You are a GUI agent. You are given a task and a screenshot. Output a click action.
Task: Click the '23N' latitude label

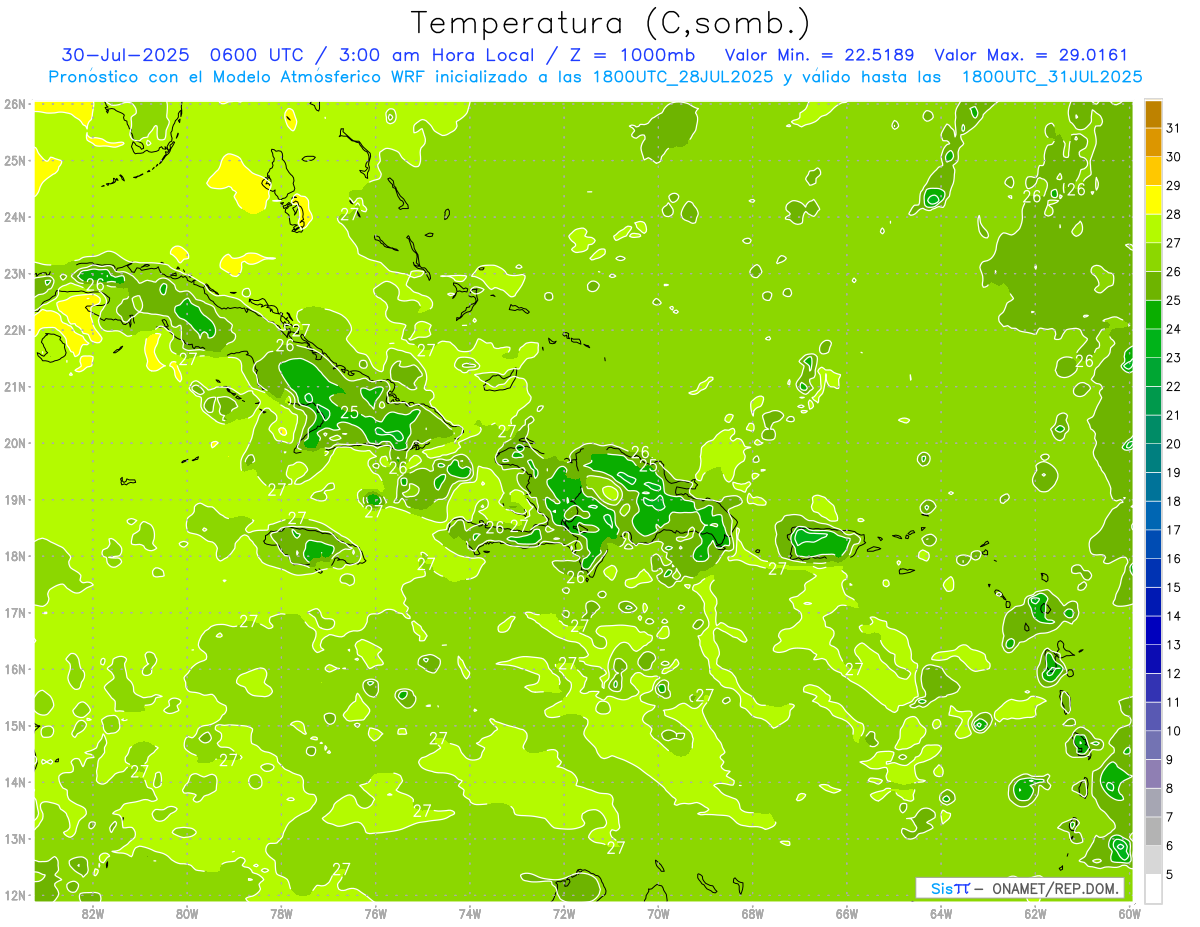tap(15, 273)
